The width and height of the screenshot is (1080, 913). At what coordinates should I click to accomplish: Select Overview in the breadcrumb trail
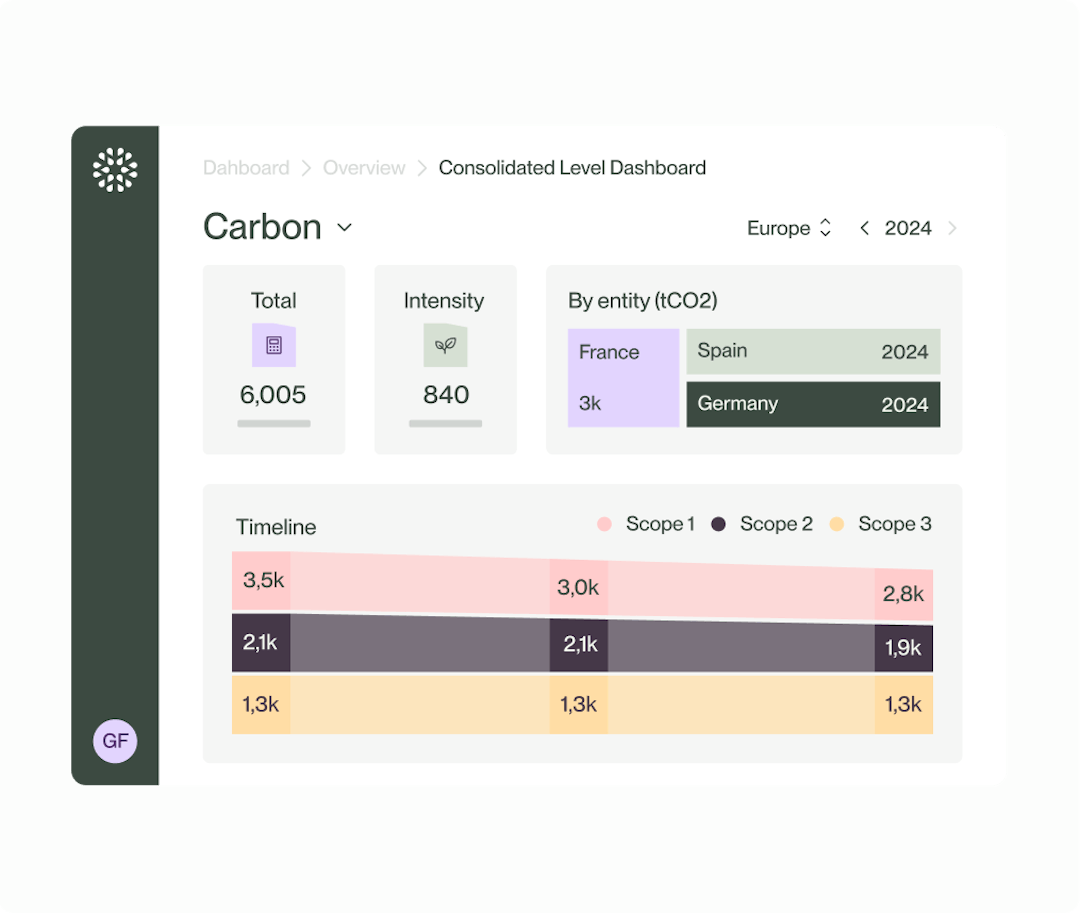coord(364,168)
